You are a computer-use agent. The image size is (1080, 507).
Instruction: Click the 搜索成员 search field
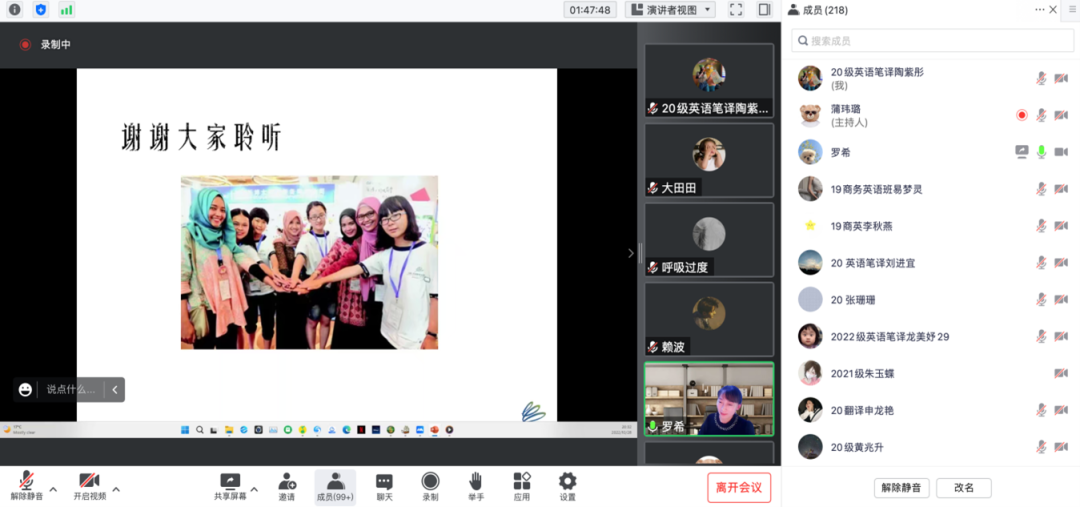point(930,40)
